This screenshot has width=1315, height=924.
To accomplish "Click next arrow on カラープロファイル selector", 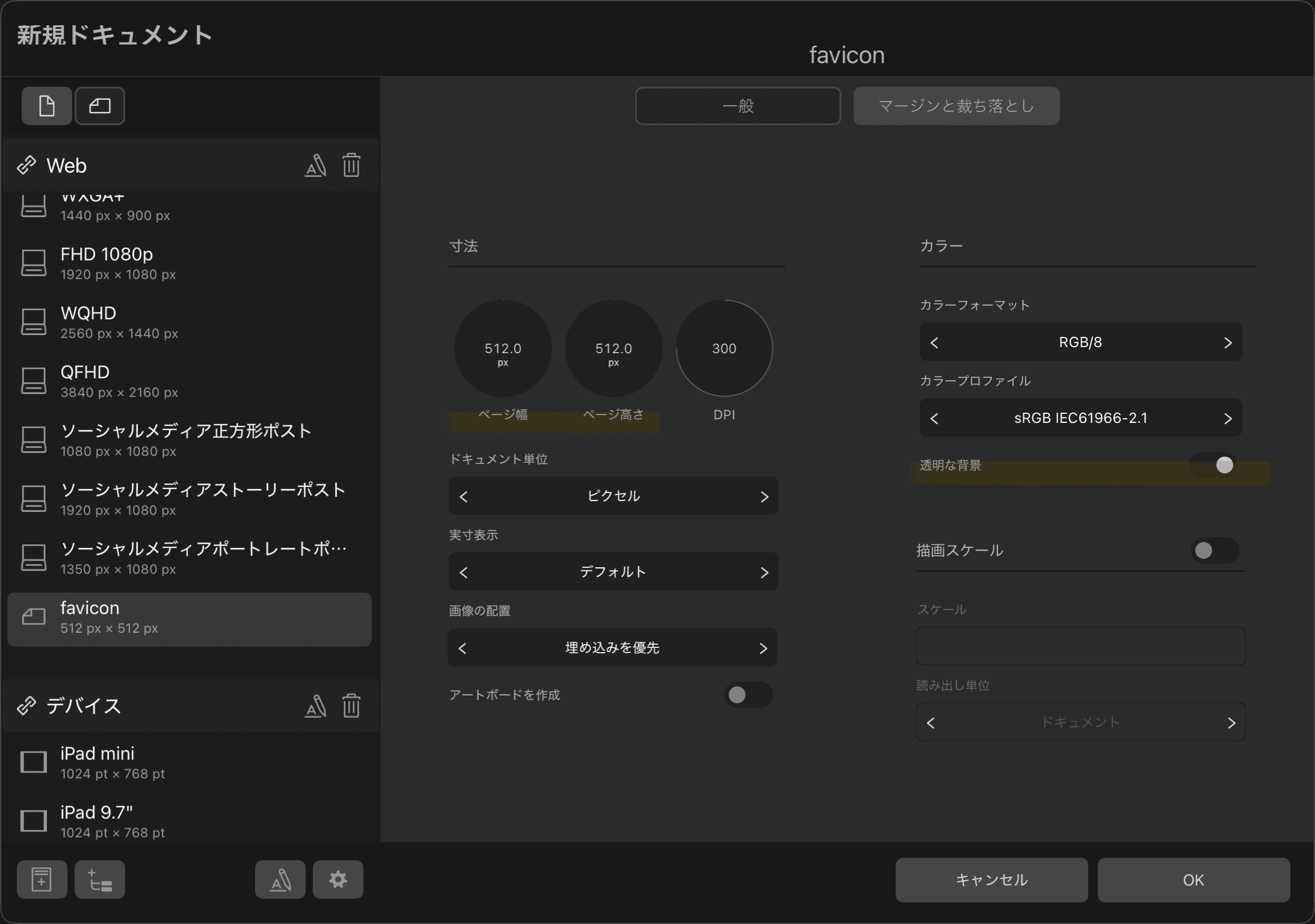I will coord(1228,418).
